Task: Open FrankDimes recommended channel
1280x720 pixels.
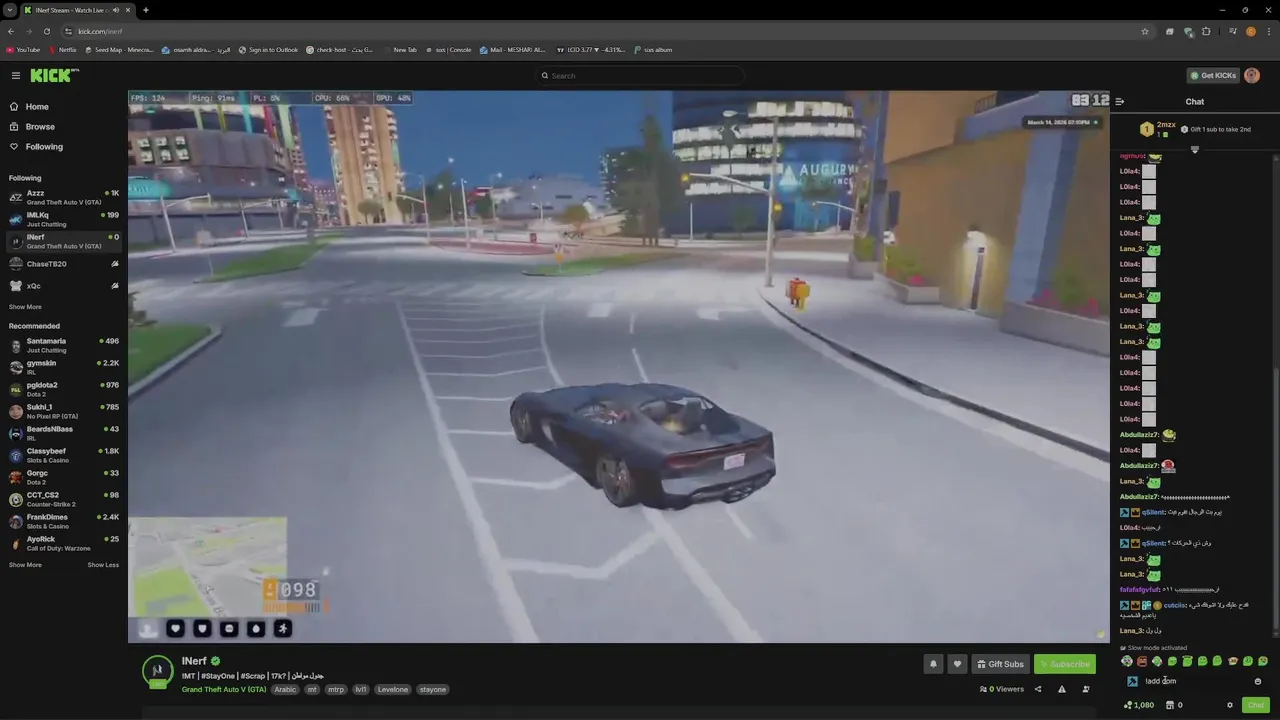Action: 64,522
